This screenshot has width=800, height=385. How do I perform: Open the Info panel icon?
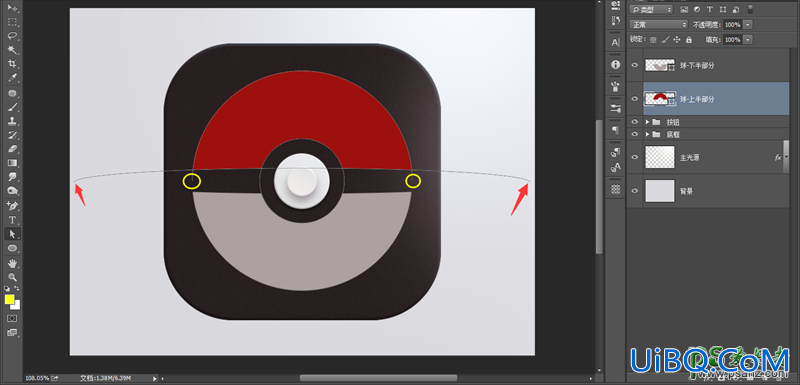click(615, 65)
